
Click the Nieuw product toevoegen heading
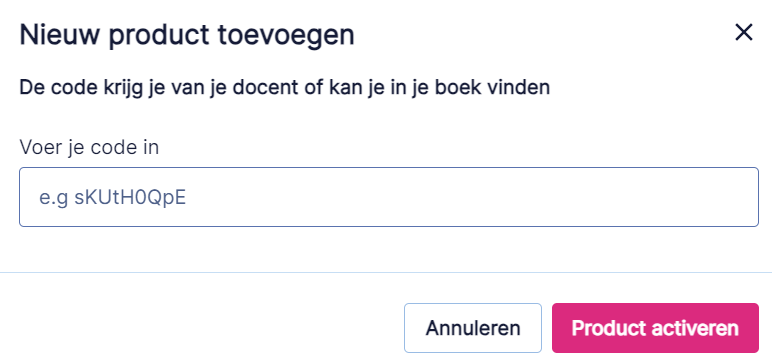tap(187, 36)
